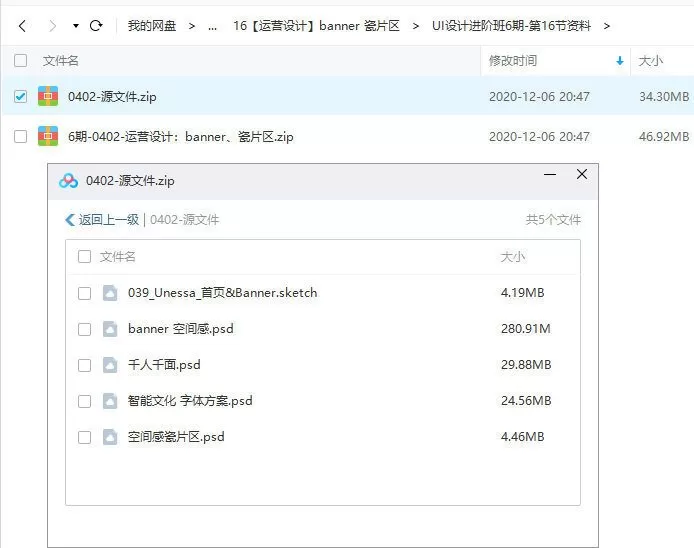The height and width of the screenshot is (548, 694).
Task: Uncheck the 0402-源文件.zip checkbox
Action: pos(21,97)
